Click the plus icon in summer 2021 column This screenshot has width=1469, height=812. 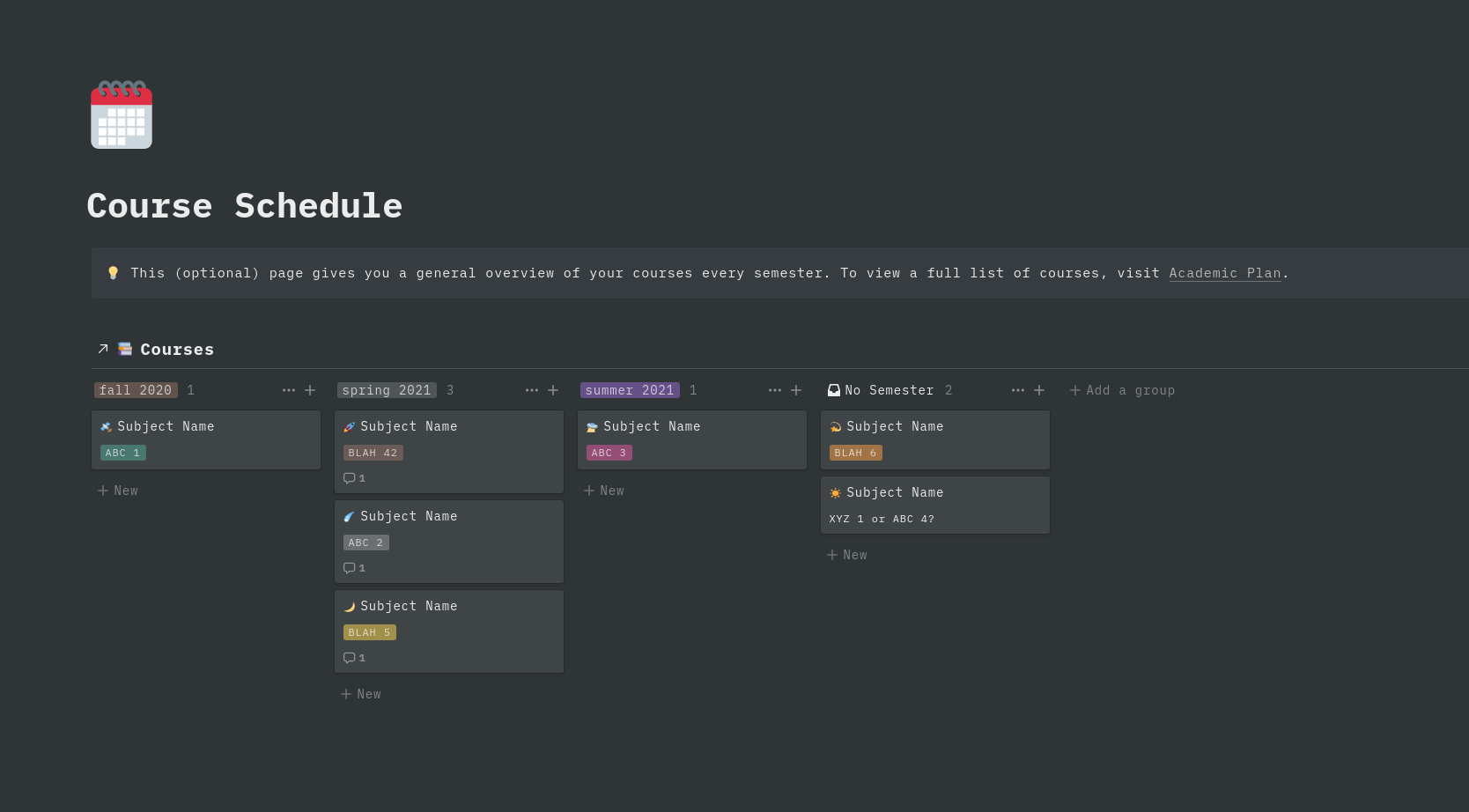point(796,390)
